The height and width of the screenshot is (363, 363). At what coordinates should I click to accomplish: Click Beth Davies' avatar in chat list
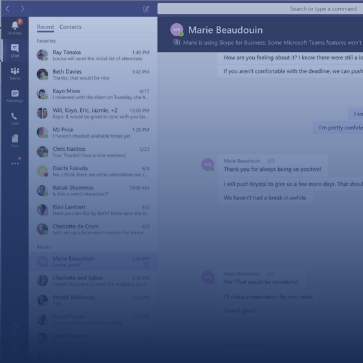click(x=42, y=74)
